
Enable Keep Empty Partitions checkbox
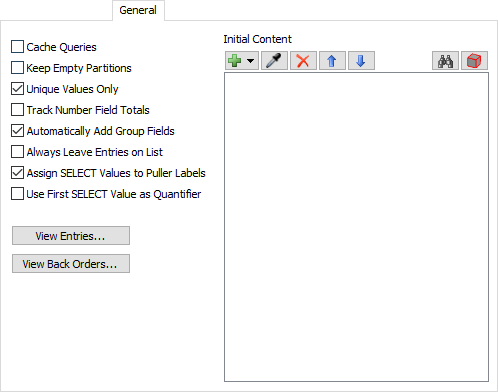coord(17,68)
